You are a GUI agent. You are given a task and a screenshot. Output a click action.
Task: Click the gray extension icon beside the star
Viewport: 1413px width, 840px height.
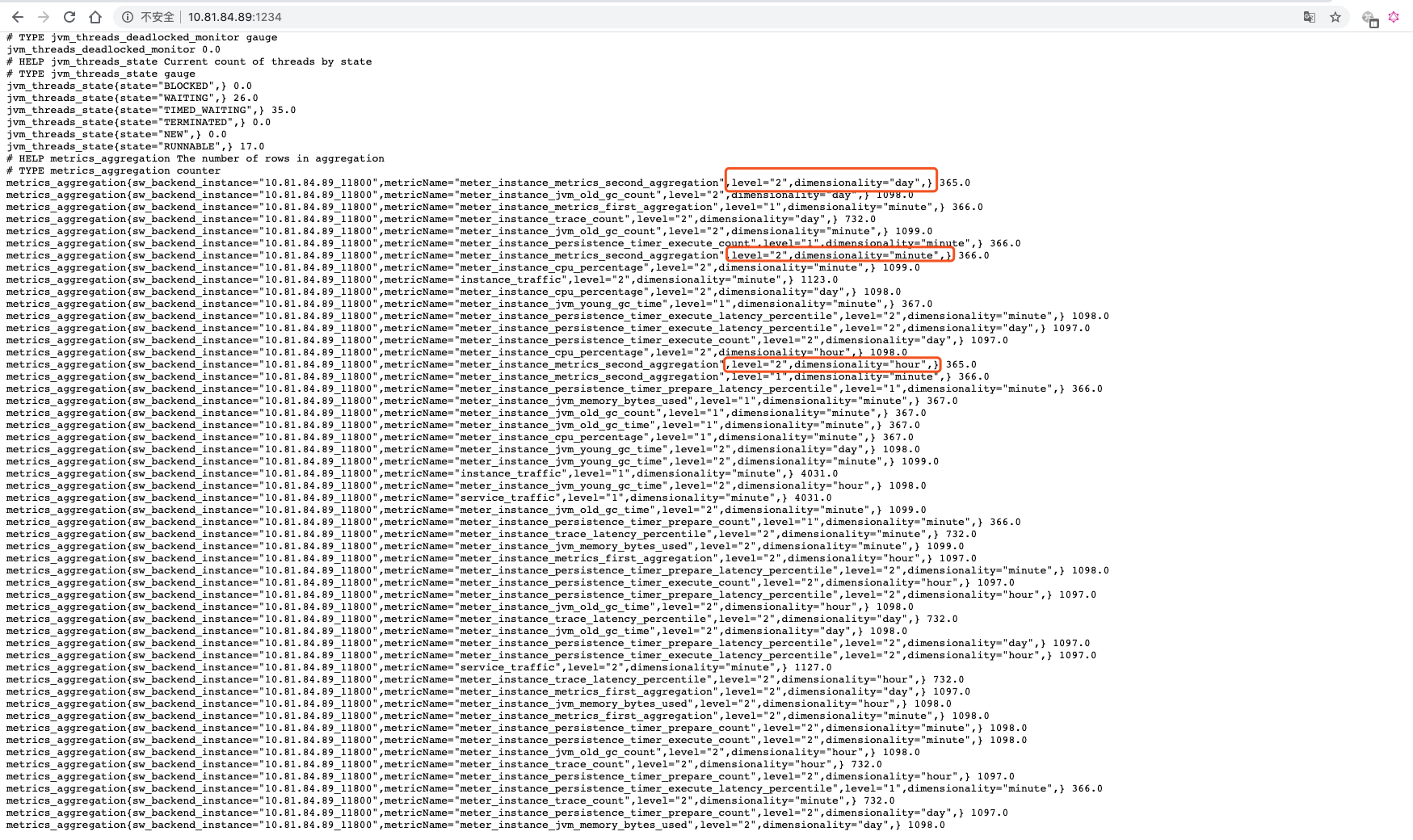[x=1370, y=18]
